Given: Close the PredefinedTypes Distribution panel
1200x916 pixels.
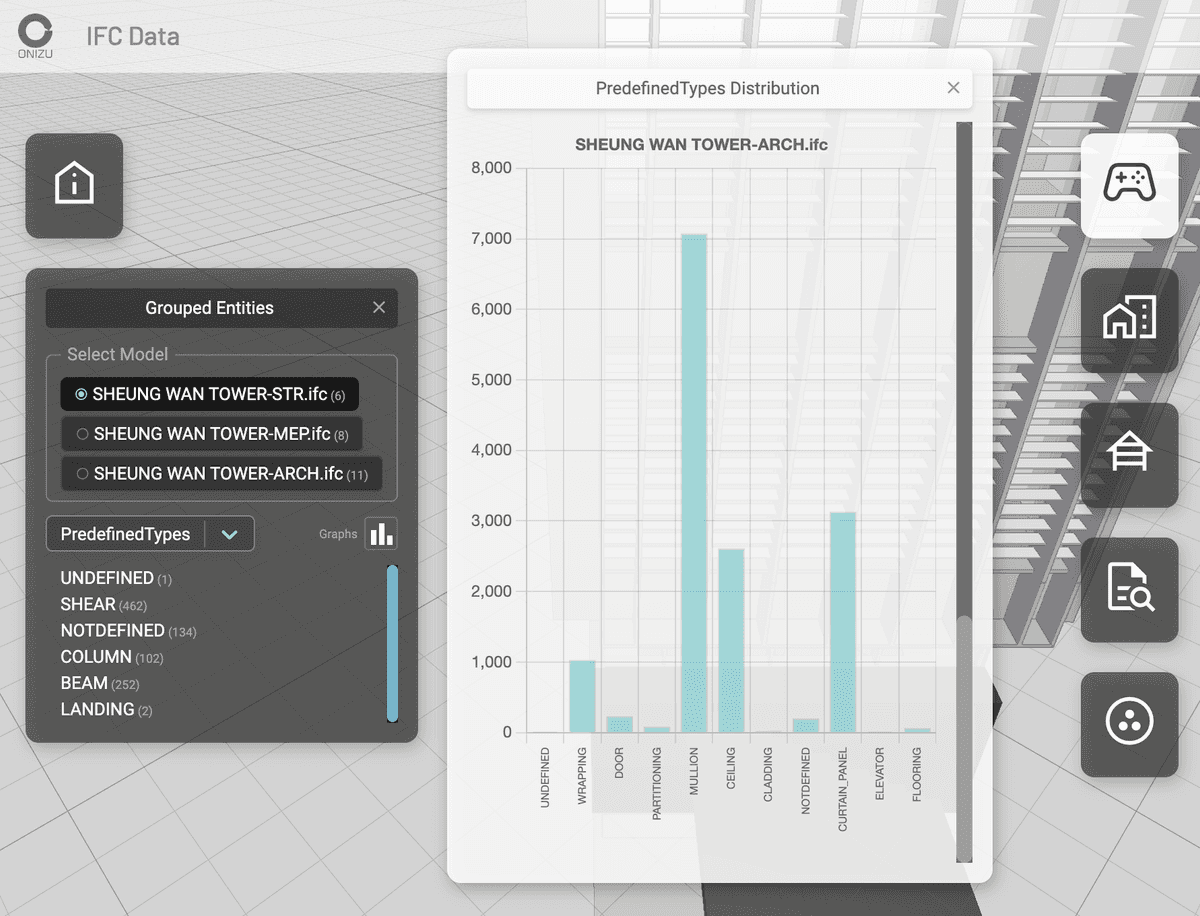Looking at the screenshot, I should tap(953, 87).
